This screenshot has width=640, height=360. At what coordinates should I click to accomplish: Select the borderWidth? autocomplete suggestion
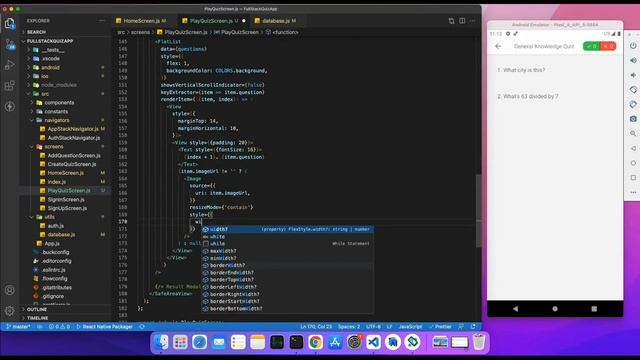click(x=287, y=265)
